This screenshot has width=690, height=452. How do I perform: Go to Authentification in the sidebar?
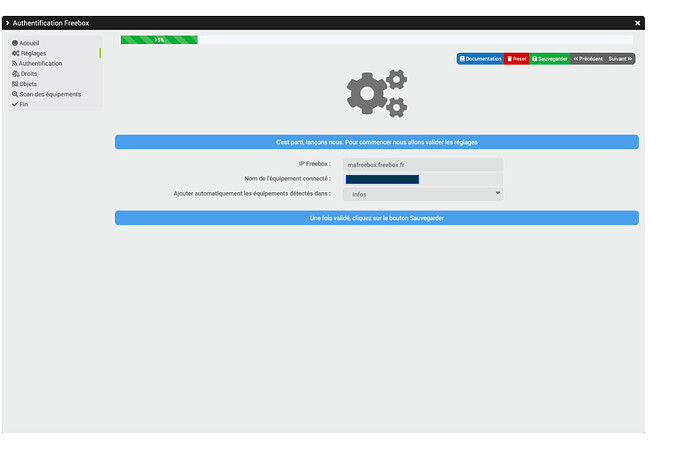pos(37,63)
